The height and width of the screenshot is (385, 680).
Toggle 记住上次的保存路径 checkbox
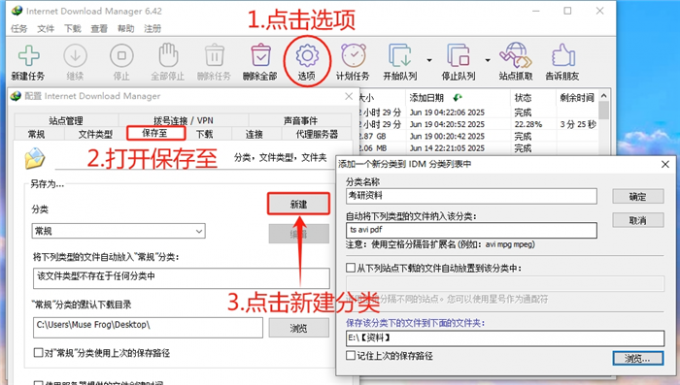click(x=350, y=356)
